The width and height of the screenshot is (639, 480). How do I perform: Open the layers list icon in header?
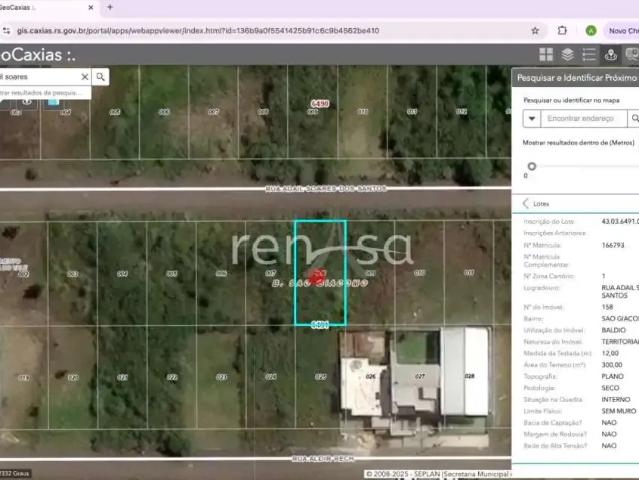567,55
